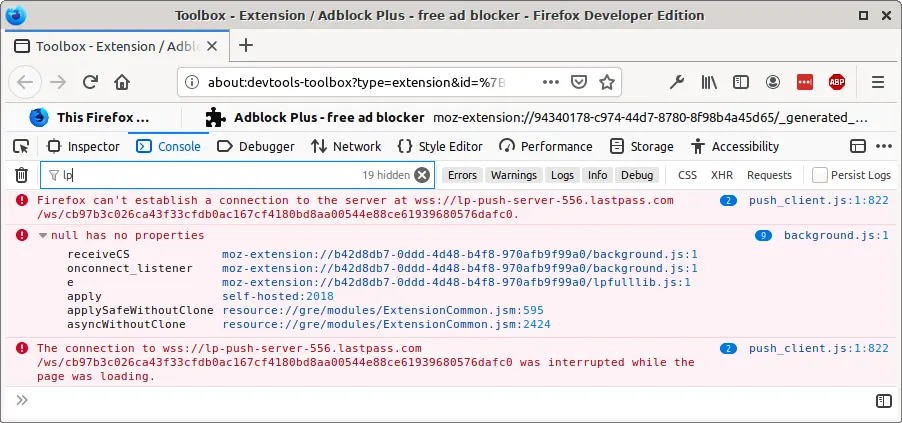Toggle the CSS filter
Image resolution: width=902 pixels, height=423 pixels.
tap(687, 175)
